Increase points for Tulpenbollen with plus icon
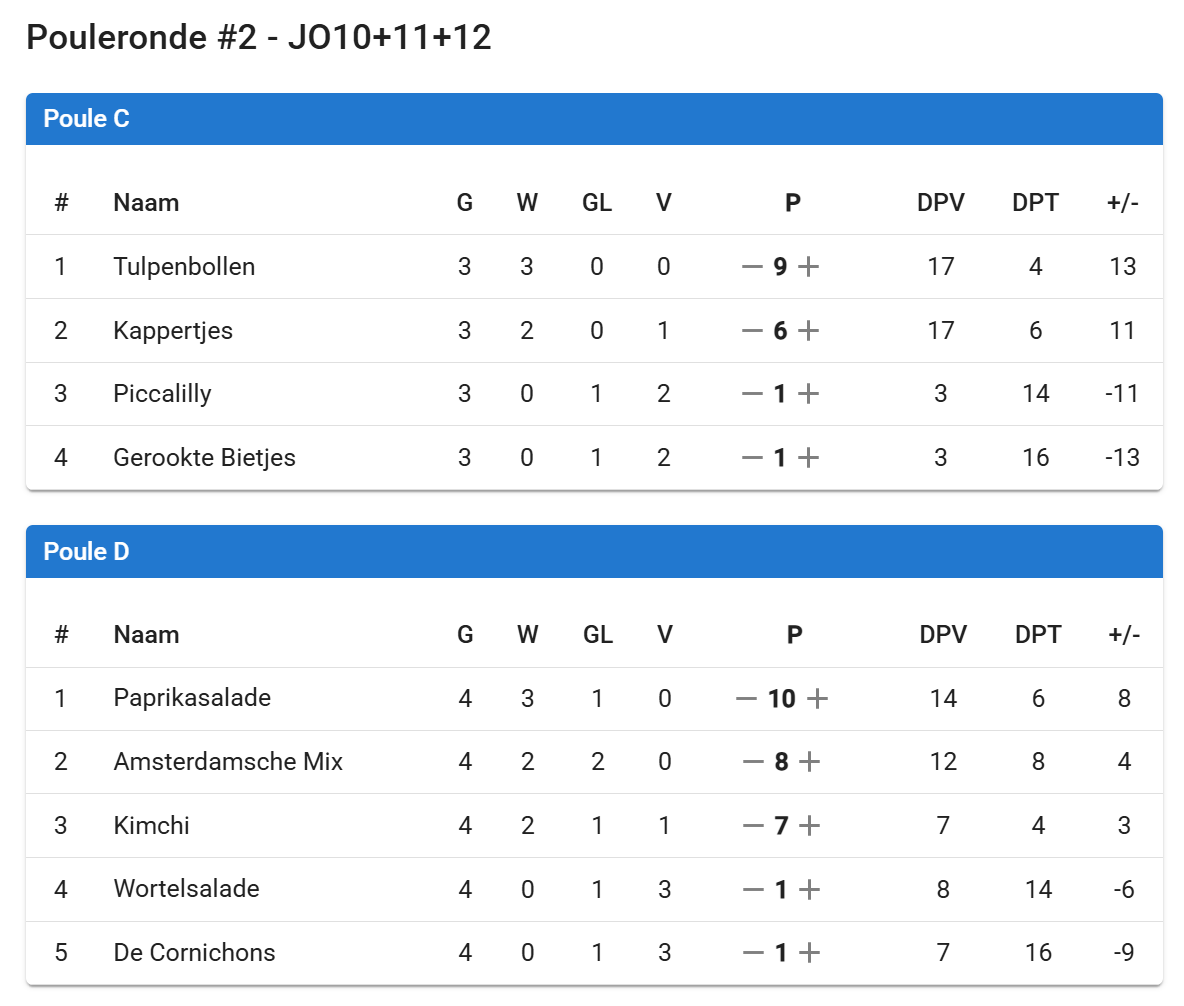 [809, 267]
